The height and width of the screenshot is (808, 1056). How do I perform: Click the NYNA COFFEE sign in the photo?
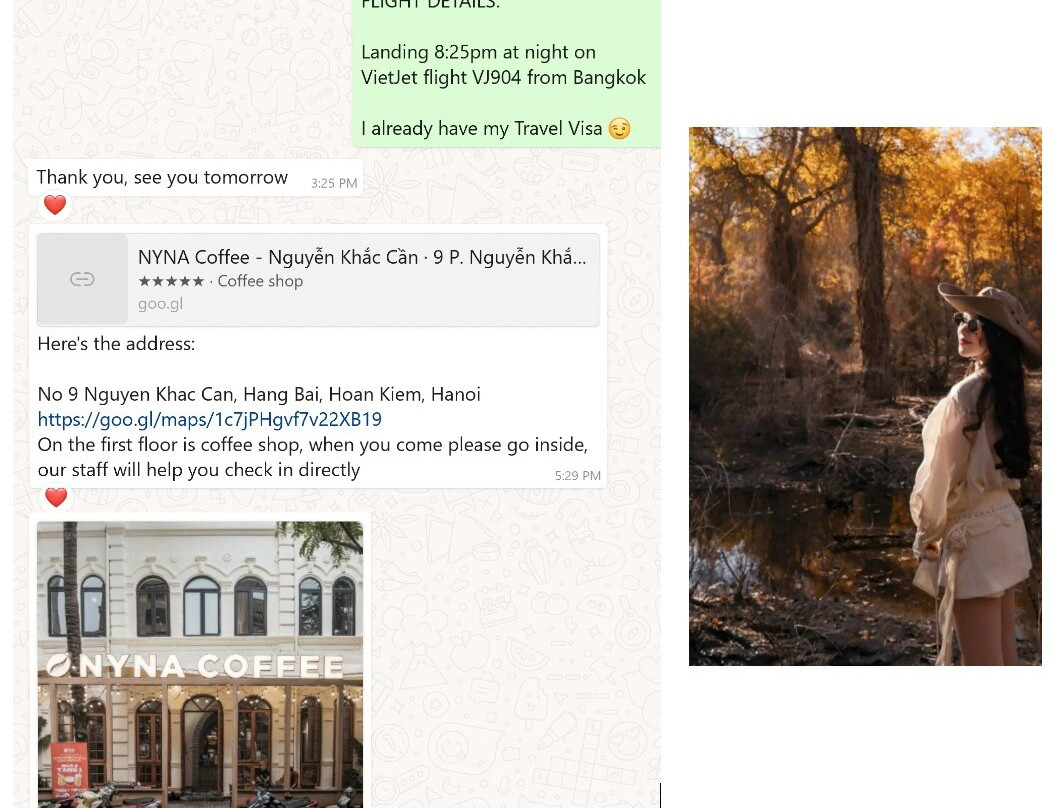195,666
